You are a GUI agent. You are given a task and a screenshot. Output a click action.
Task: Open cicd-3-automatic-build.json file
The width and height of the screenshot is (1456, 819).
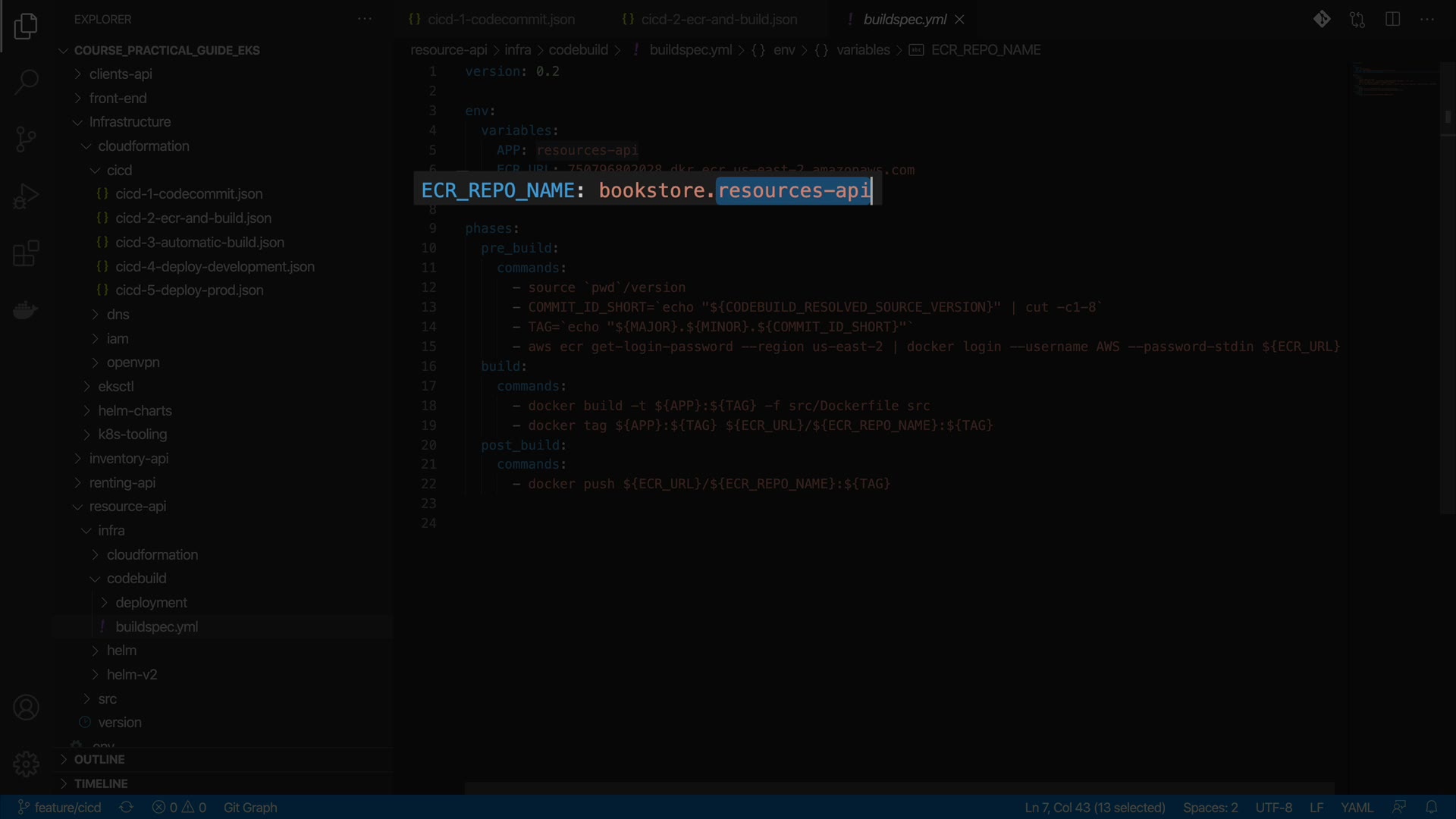point(199,243)
